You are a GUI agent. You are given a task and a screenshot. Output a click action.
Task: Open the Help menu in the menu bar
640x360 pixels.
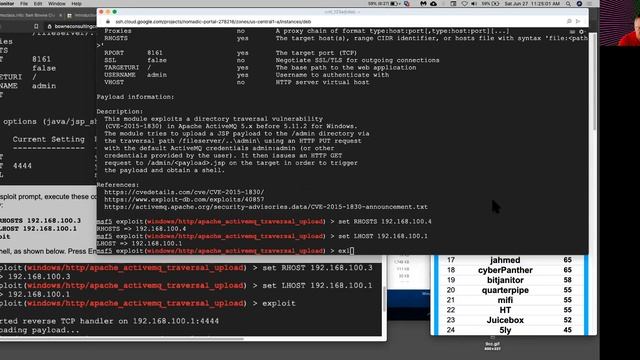pyautogui.click(x=76, y=4)
